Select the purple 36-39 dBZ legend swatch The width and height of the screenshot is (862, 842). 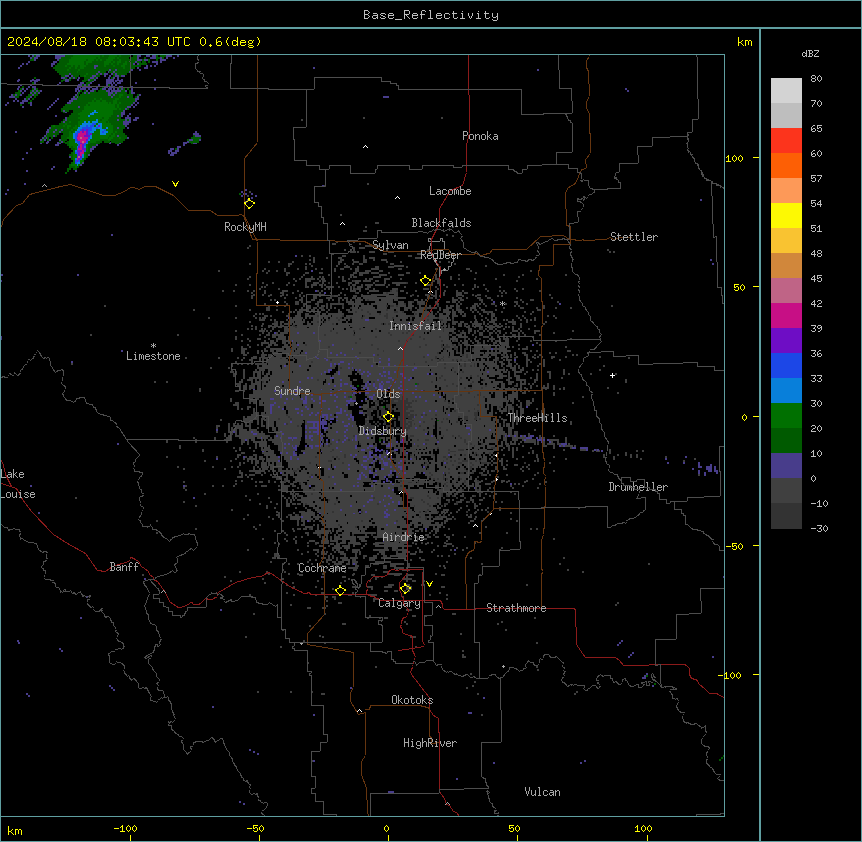click(x=786, y=340)
